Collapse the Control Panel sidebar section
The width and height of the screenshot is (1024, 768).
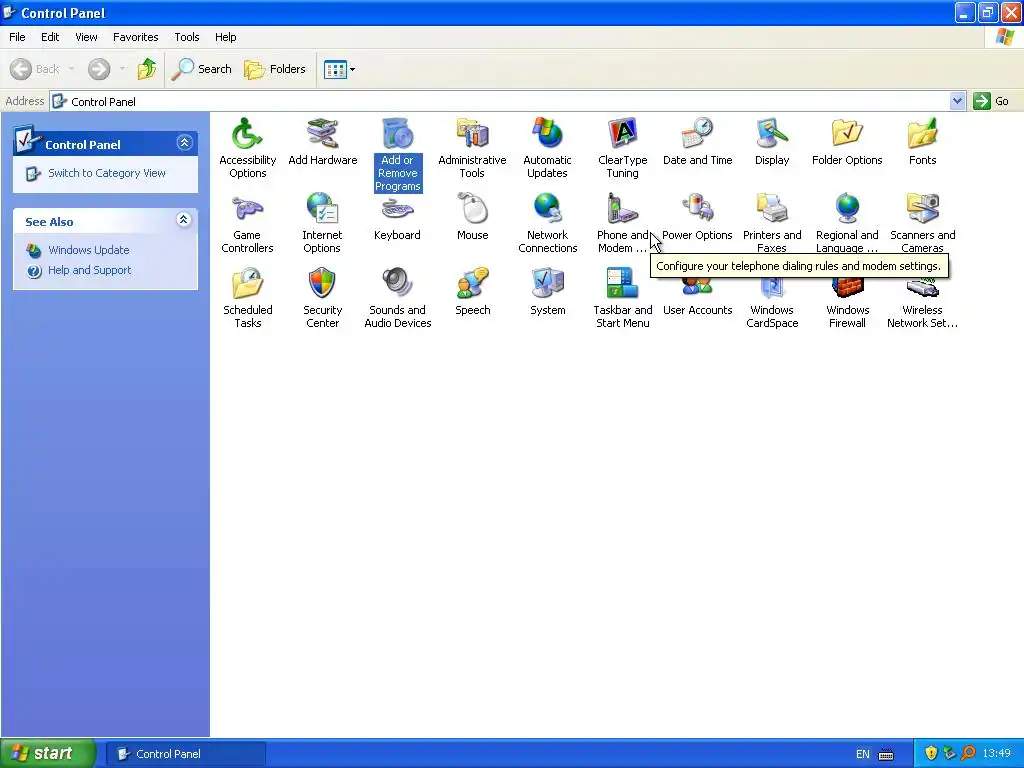pos(184,143)
